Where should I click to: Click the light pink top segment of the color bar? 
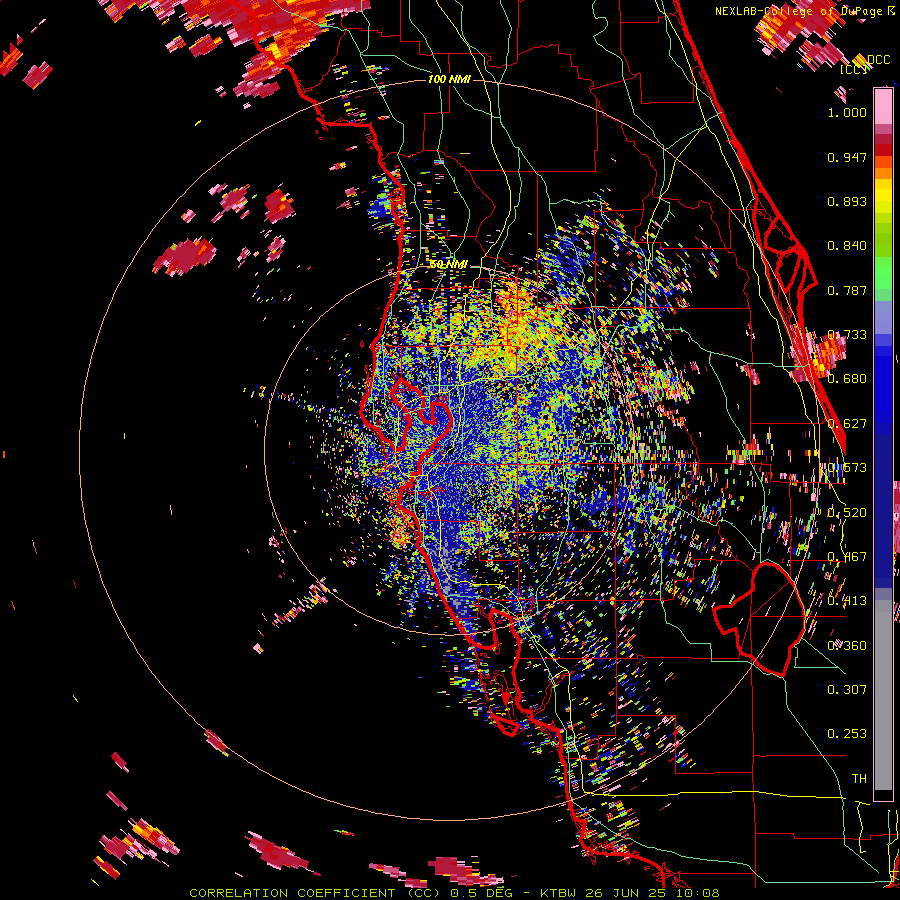click(883, 106)
